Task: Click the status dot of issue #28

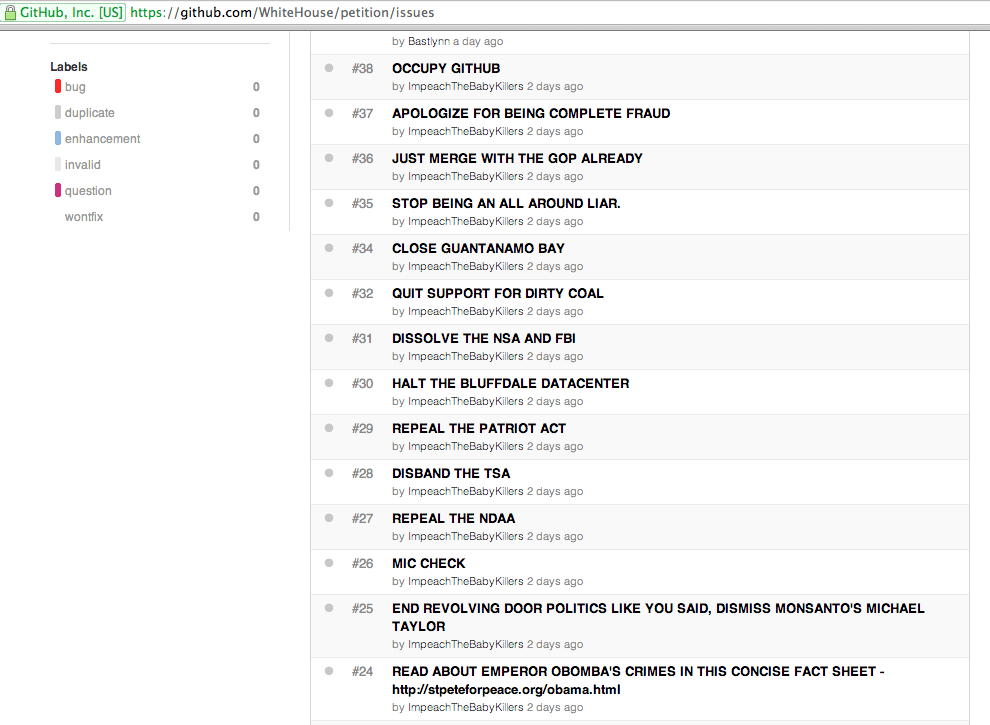Action: click(x=329, y=473)
